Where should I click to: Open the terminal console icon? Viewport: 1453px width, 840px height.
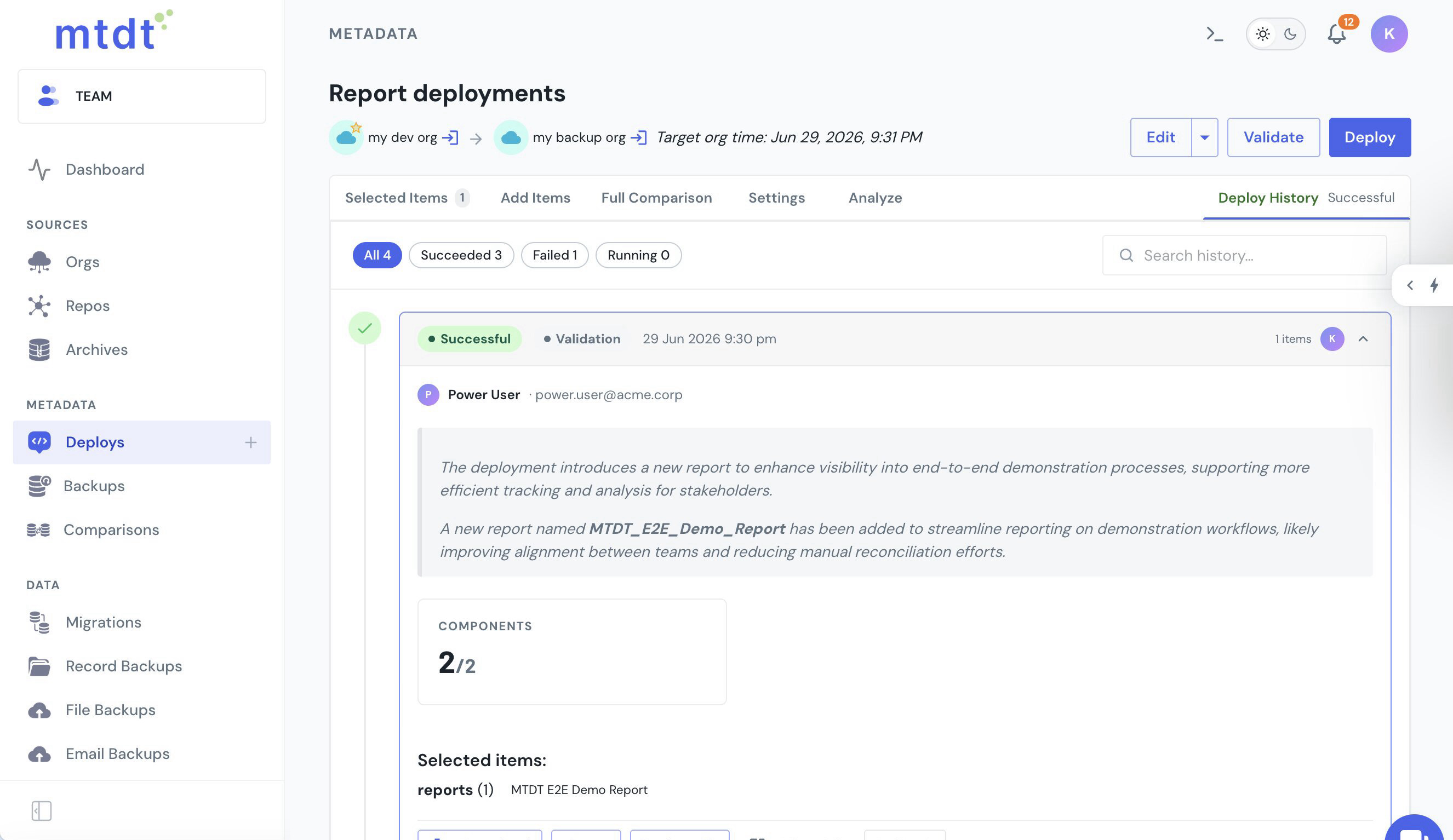click(1214, 34)
